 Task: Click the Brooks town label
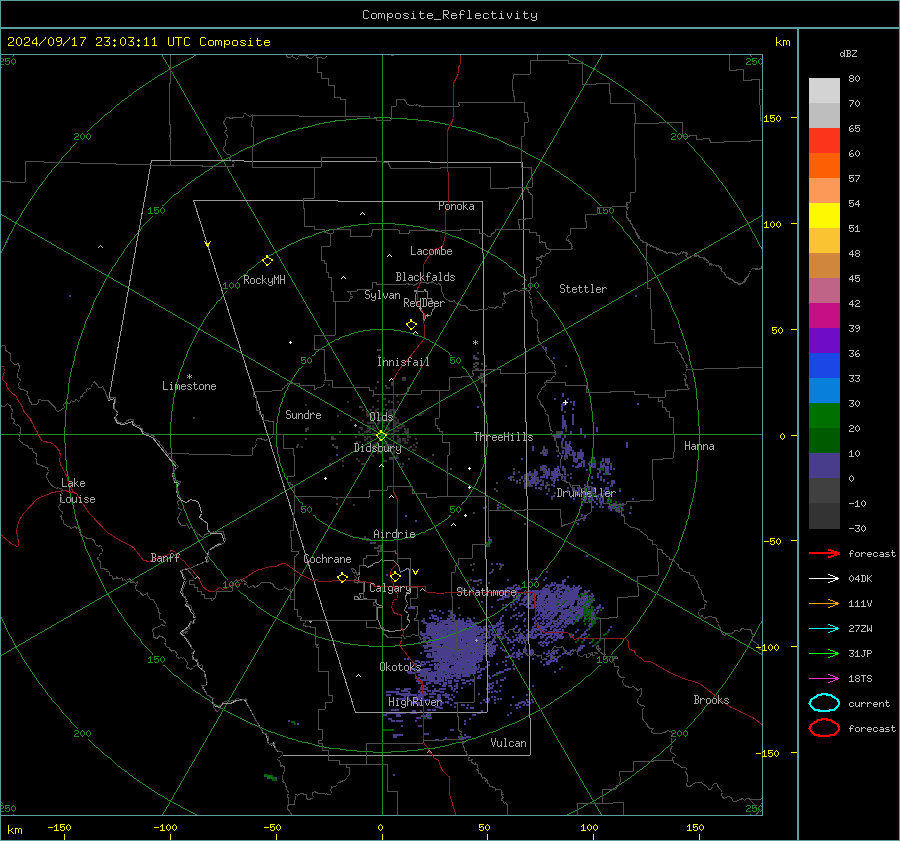click(711, 700)
